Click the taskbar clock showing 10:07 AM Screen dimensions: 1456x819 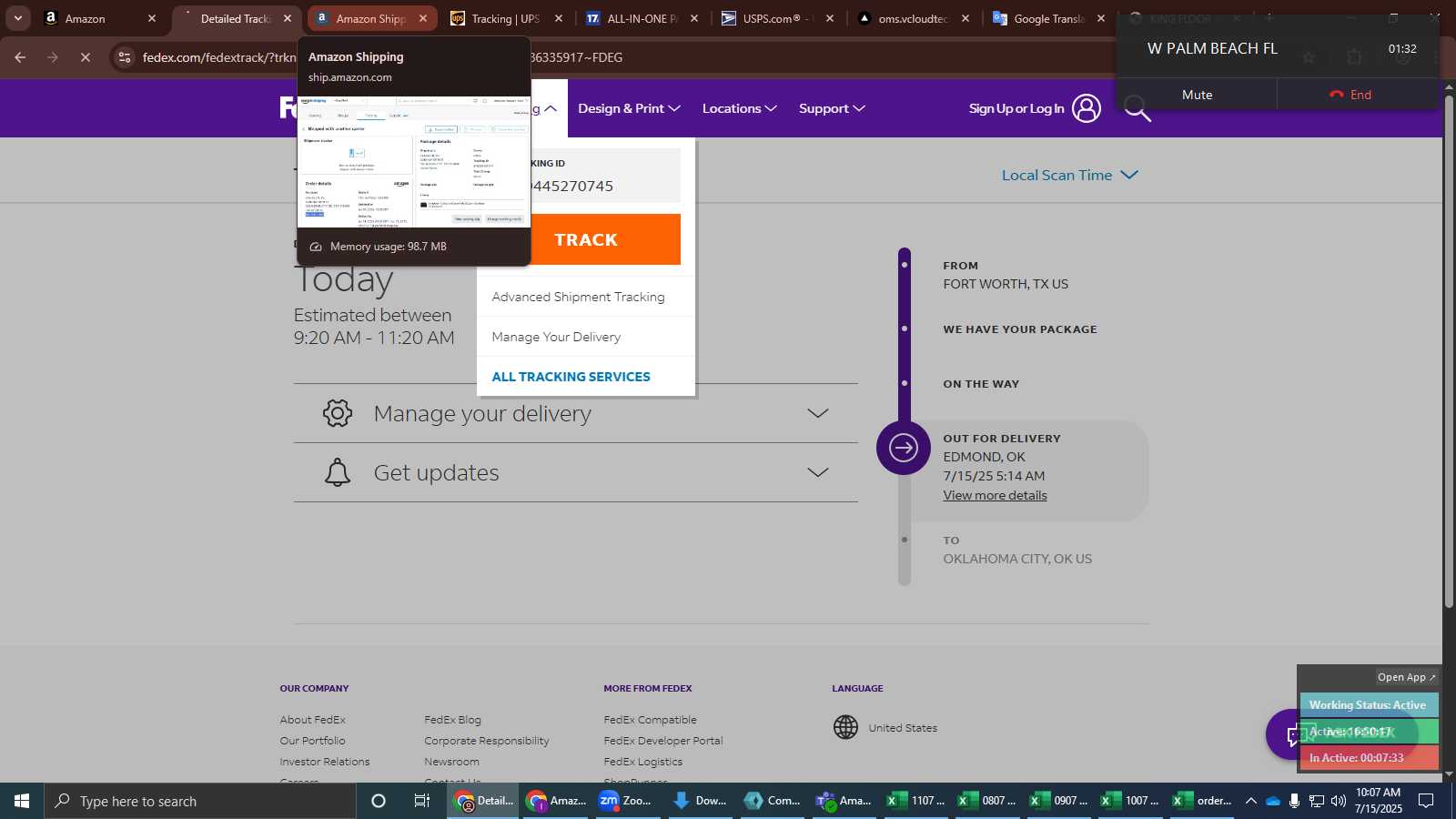(x=1378, y=801)
